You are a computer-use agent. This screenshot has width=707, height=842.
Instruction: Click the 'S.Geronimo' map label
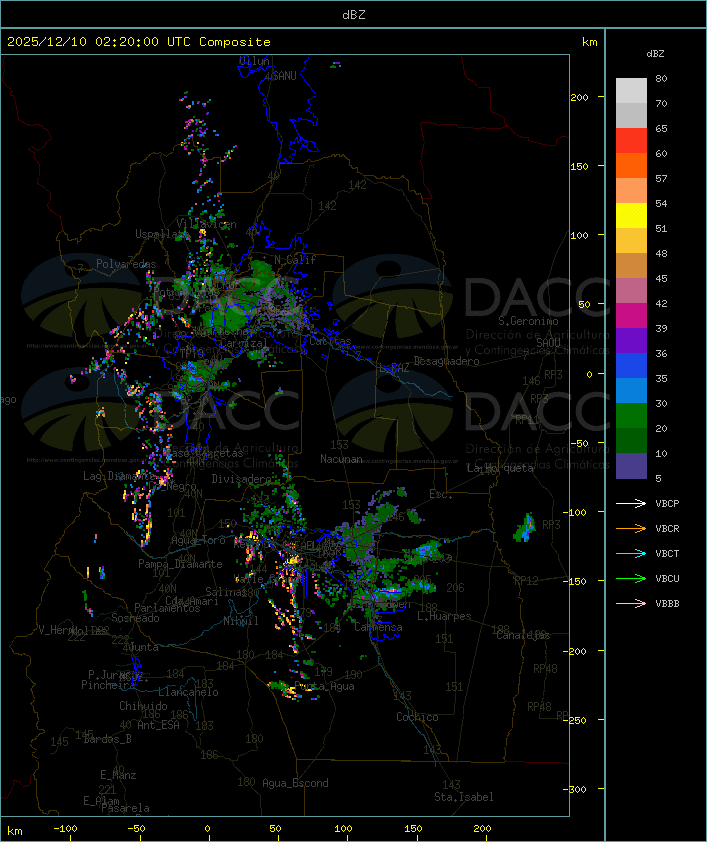pyautogui.click(x=528, y=321)
